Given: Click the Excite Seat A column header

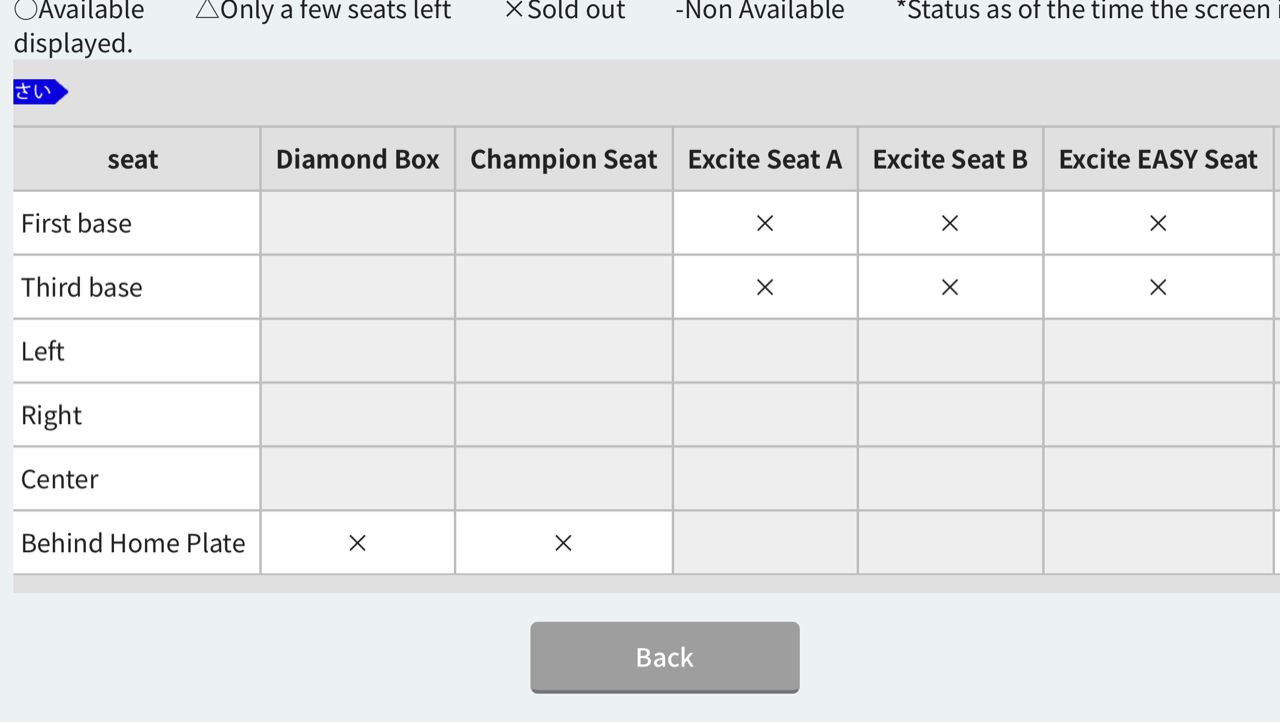Looking at the screenshot, I should (x=765, y=160).
